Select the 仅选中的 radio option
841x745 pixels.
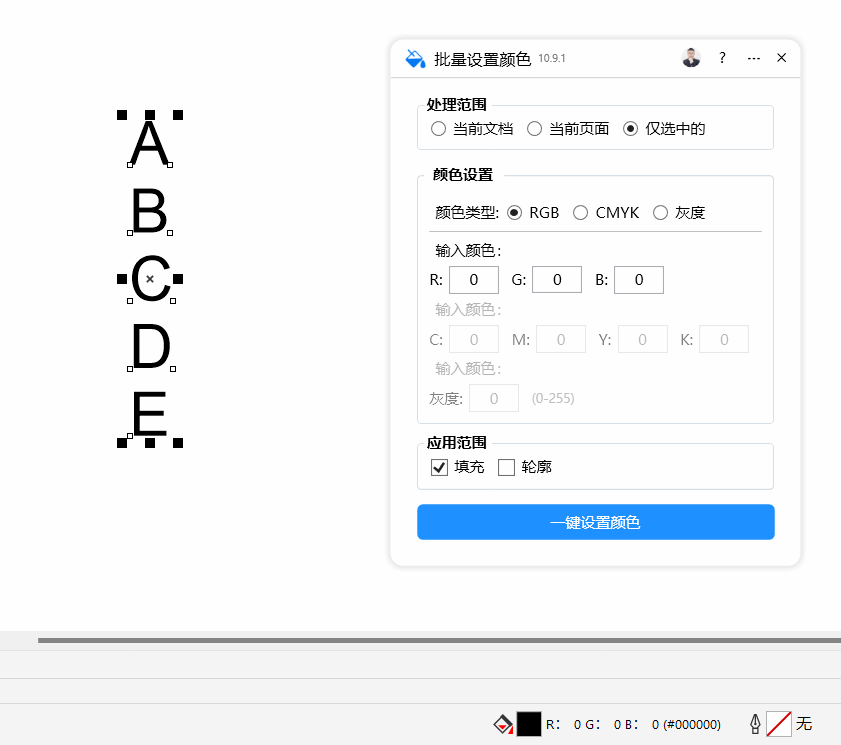click(630, 128)
